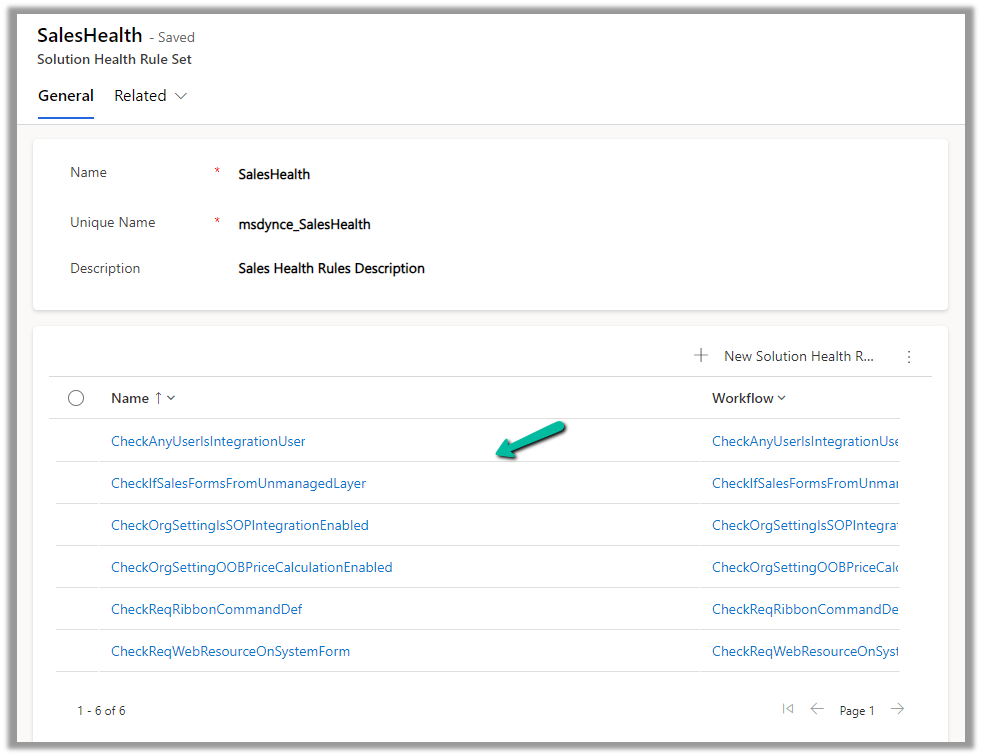The height and width of the screenshot is (756, 982).
Task: Open the more commands vertical ellipsis
Action: coord(909,357)
